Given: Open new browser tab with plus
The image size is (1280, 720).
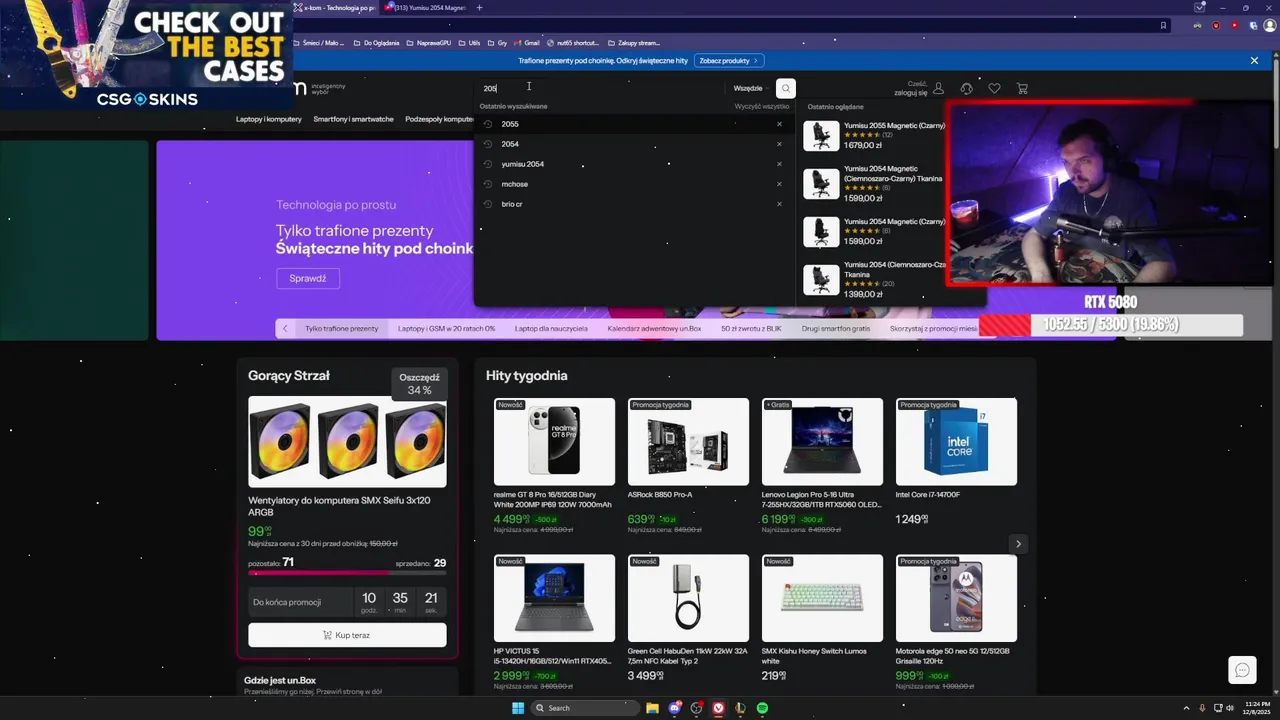Looking at the screenshot, I should 479,8.
